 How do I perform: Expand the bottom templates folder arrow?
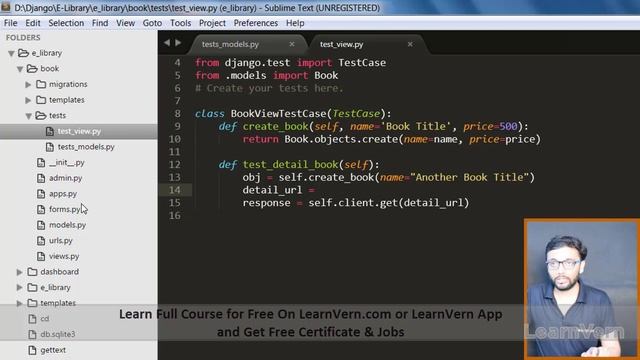coord(20,303)
